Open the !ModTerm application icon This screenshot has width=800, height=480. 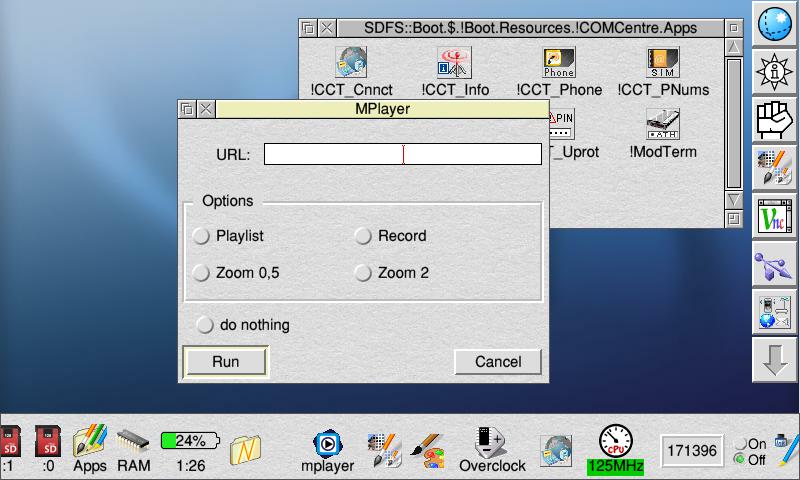[663, 125]
